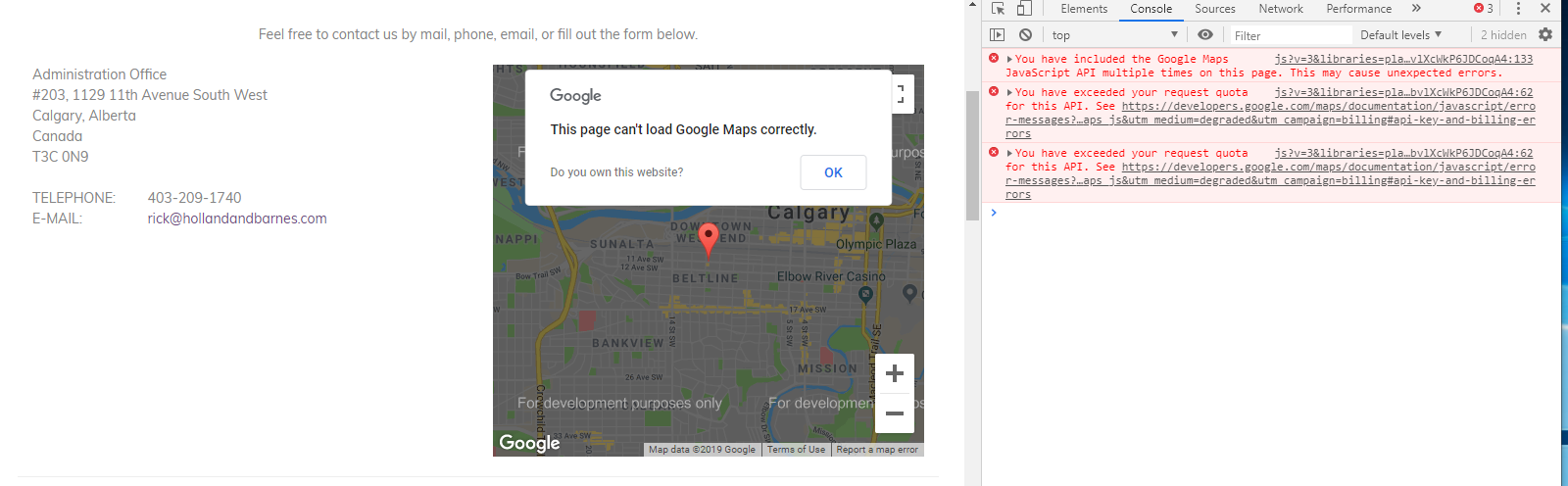The width and height of the screenshot is (1568, 486).
Task: Close the DevTools panel
Action: [x=1545, y=8]
